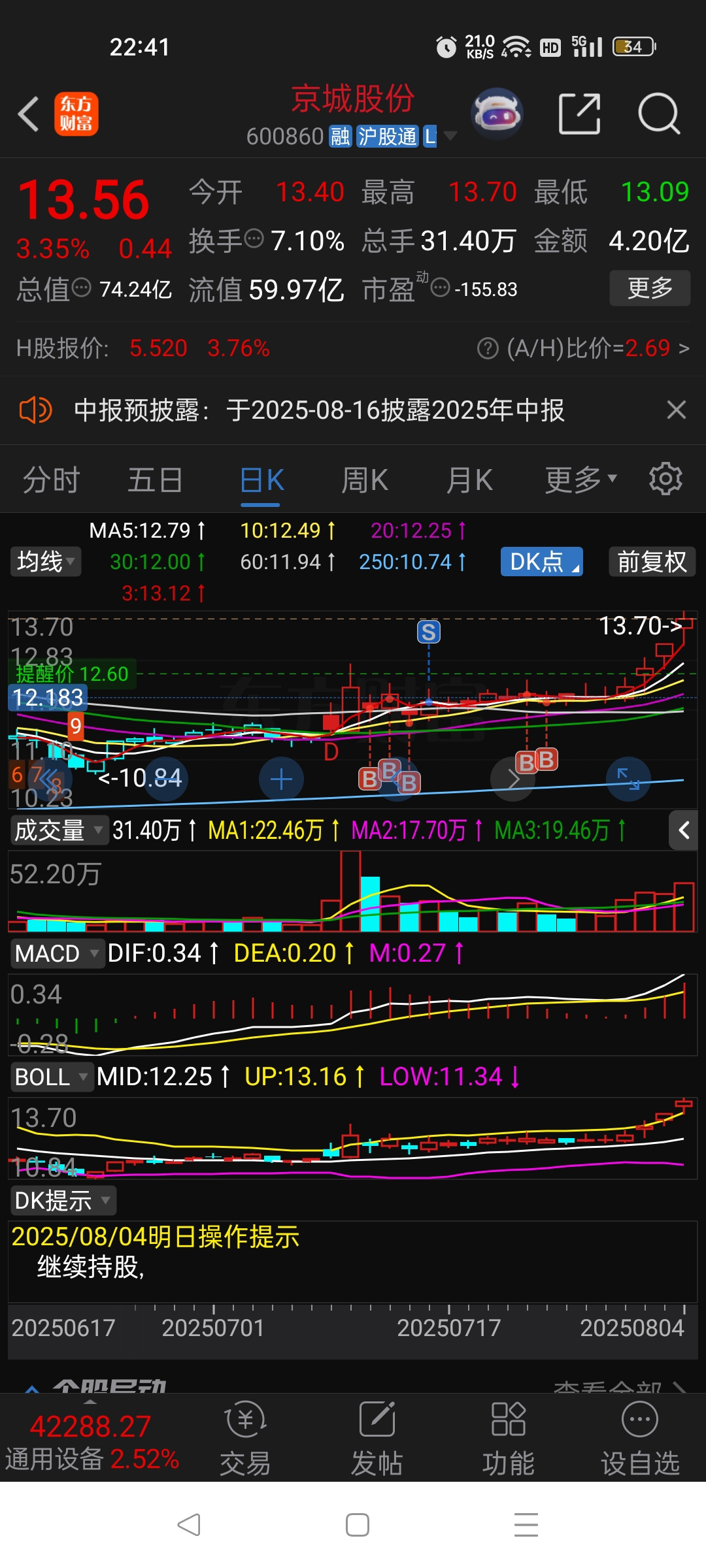Viewport: 706px width, 1568px height.
Task: Switch to the 周K tab
Action: pyautogui.click(x=365, y=480)
